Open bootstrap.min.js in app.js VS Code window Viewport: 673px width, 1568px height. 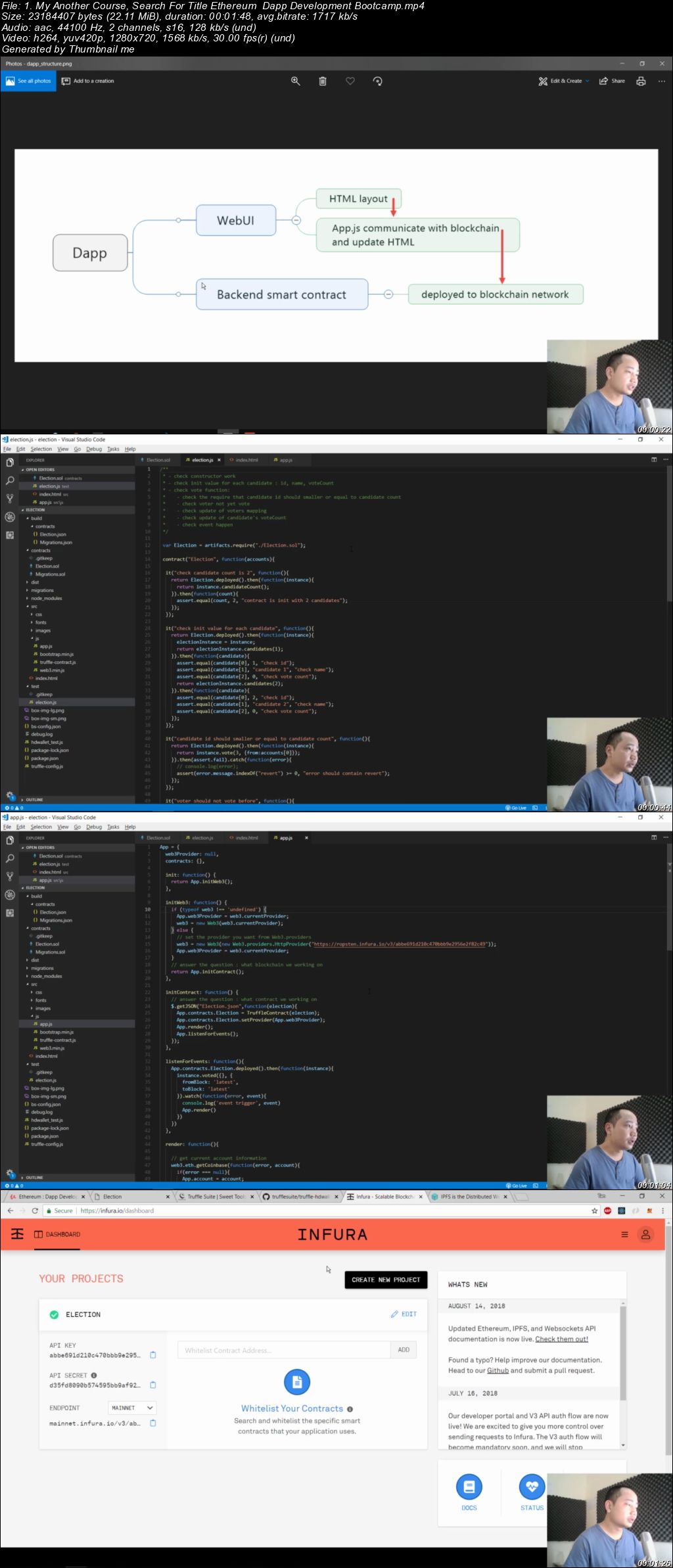pos(57,1032)
